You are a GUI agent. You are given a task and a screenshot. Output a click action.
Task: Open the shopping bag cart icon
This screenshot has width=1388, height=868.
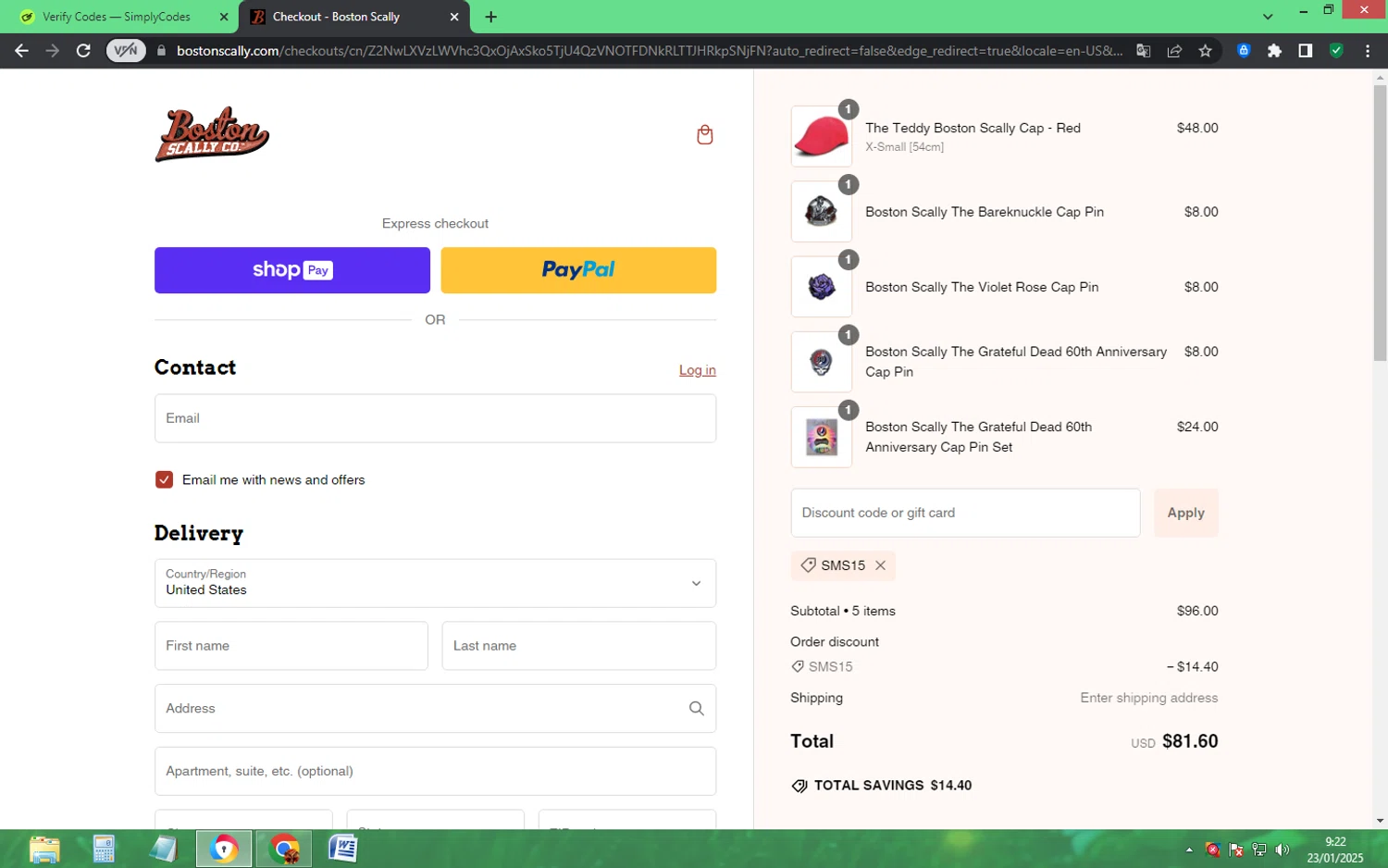pyautogui.click(x=704, y=135)
